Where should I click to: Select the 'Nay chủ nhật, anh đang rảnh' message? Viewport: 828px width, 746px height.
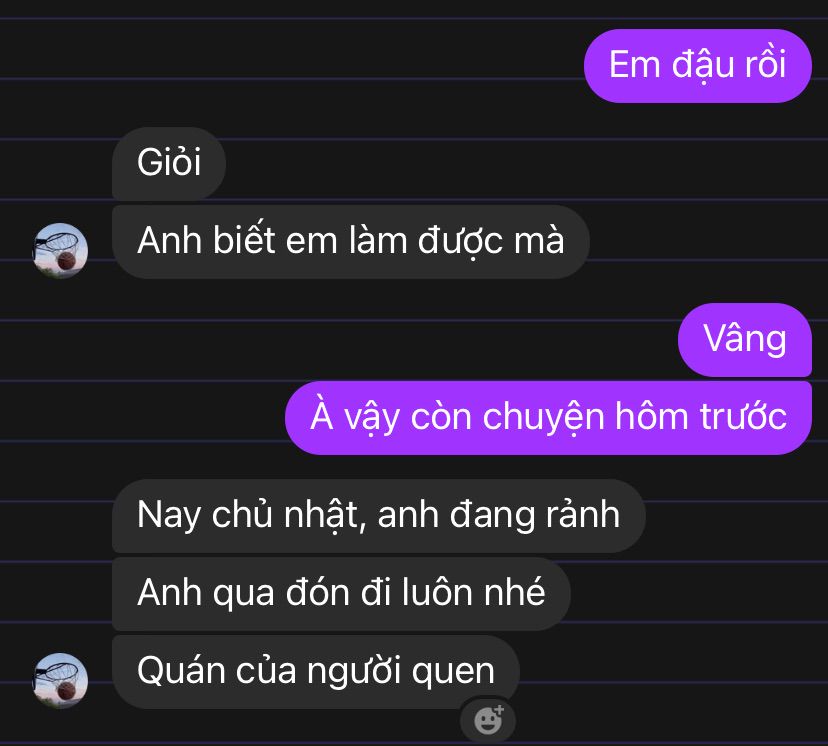point(378,516)
